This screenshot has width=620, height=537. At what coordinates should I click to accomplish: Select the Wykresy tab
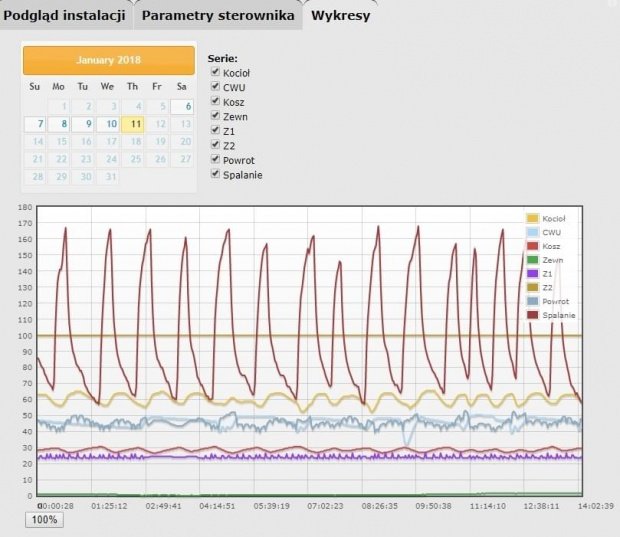[x=341, y=15]
